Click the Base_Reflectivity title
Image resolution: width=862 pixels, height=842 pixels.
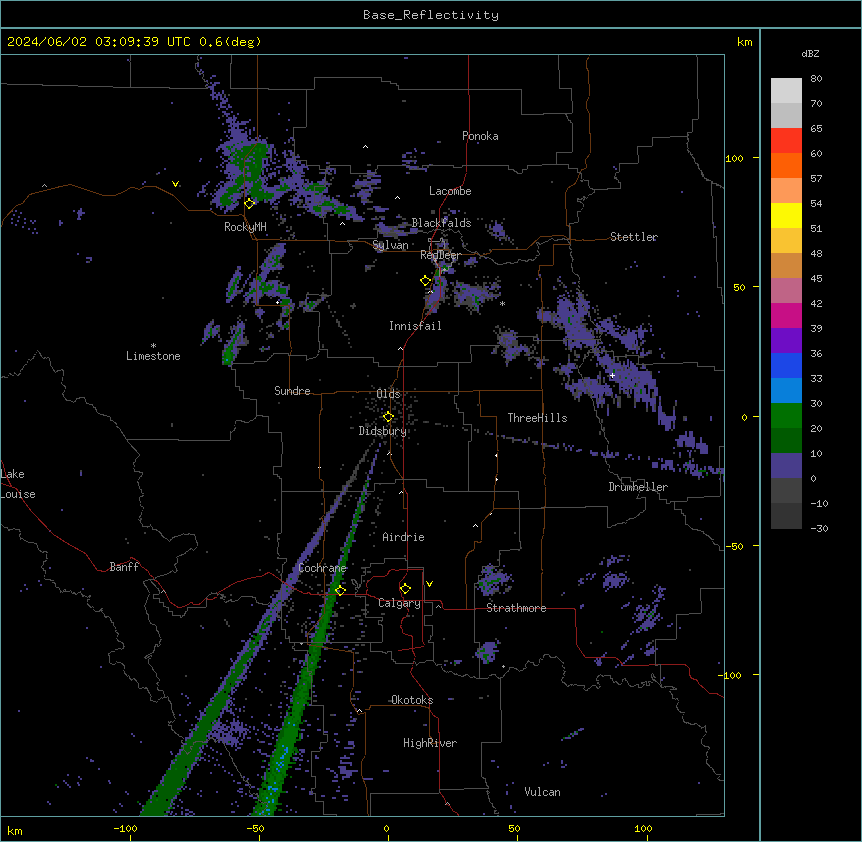click(x=431, y=15)
